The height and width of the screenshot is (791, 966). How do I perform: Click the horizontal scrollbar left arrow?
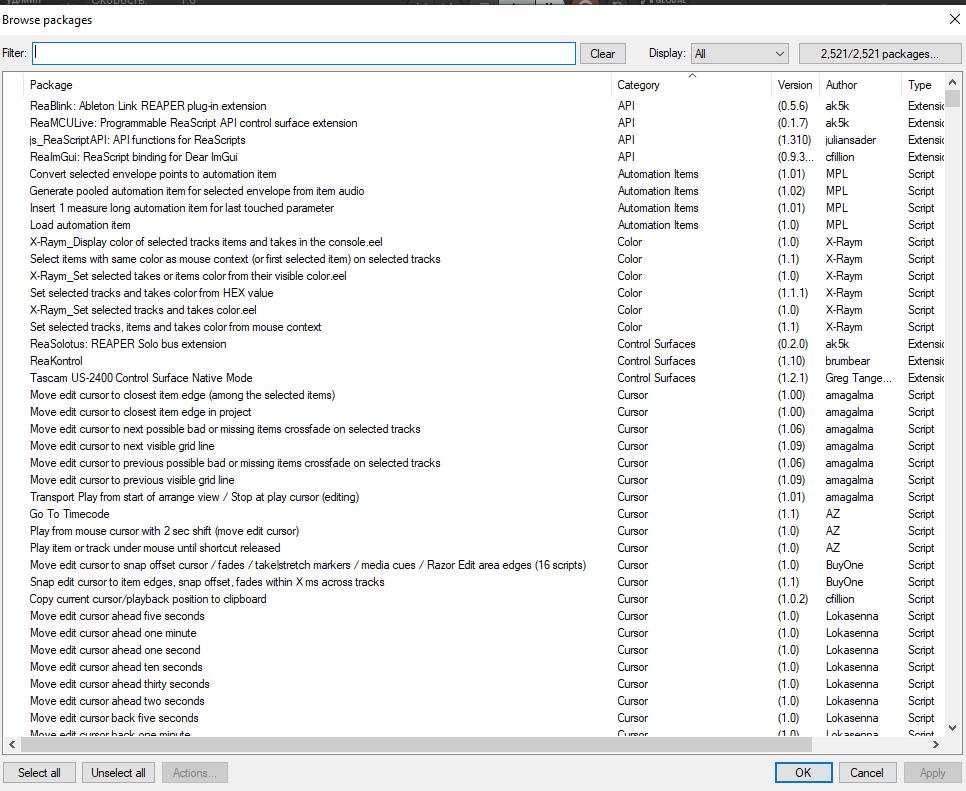(x=12, y=744)
